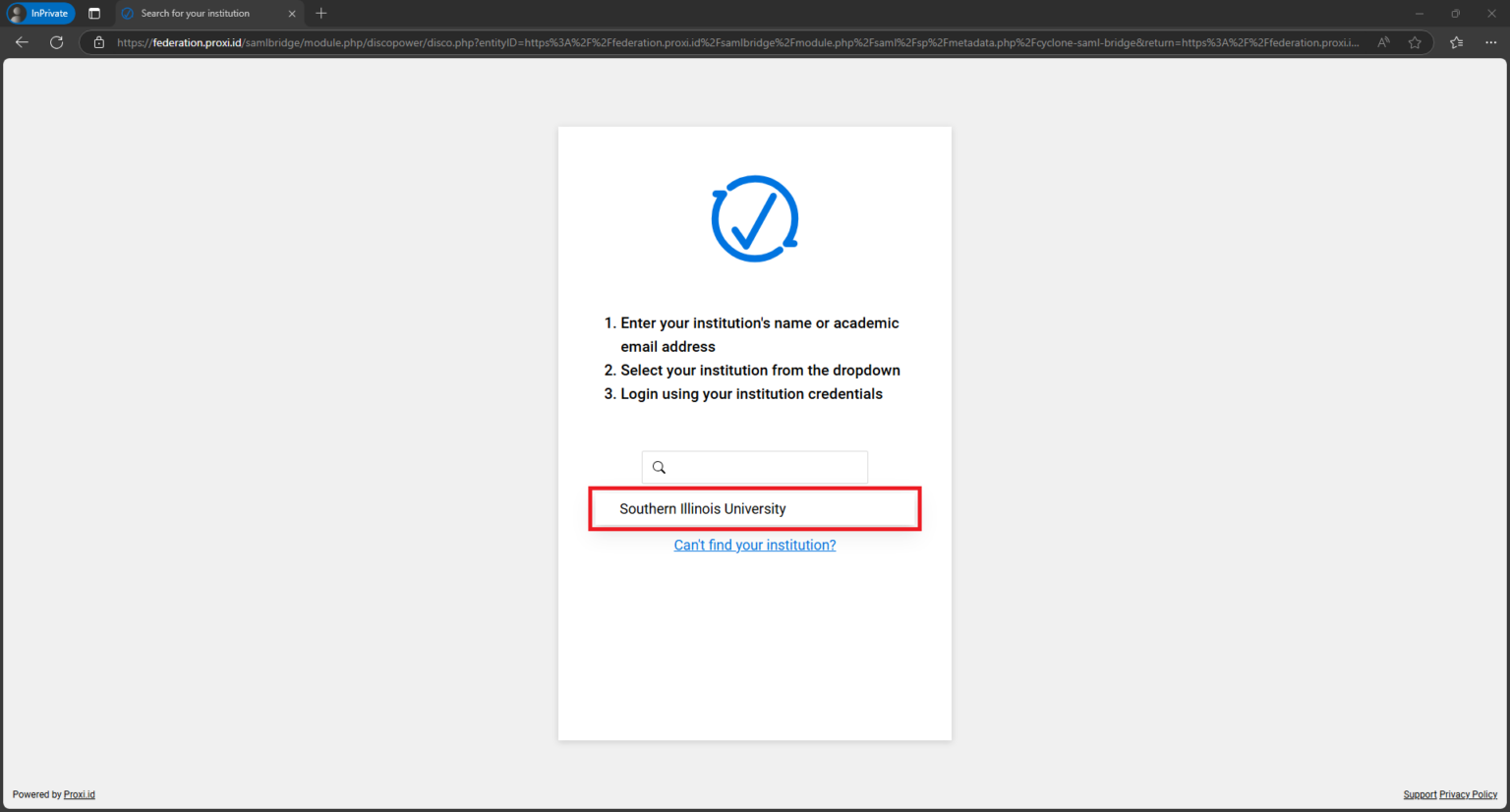The height and width of the screenshot is (812, 1510).
Task: Open the Support page
Action: [1420, 794]
